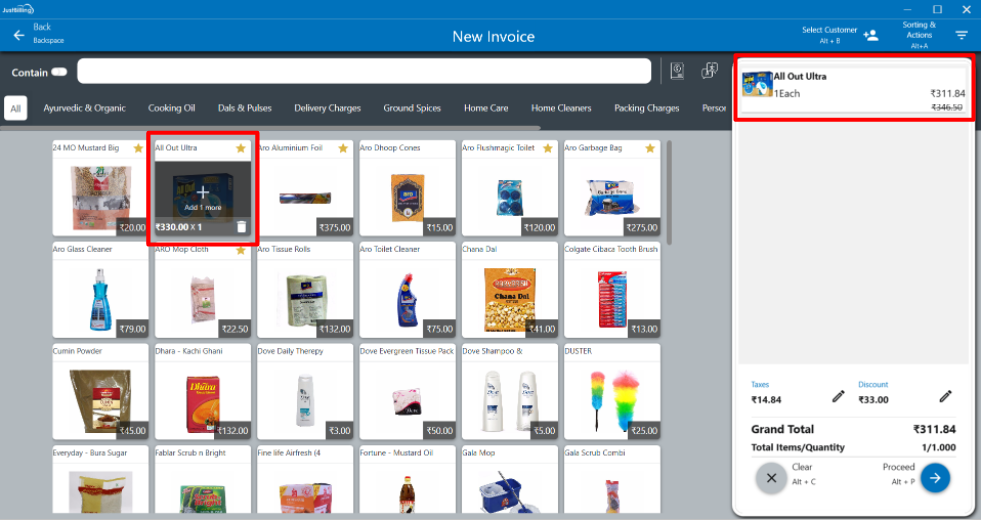Click the product grid vertical scrollbar
The height and width of the screenshot is (521, 982).
(669, 190)
